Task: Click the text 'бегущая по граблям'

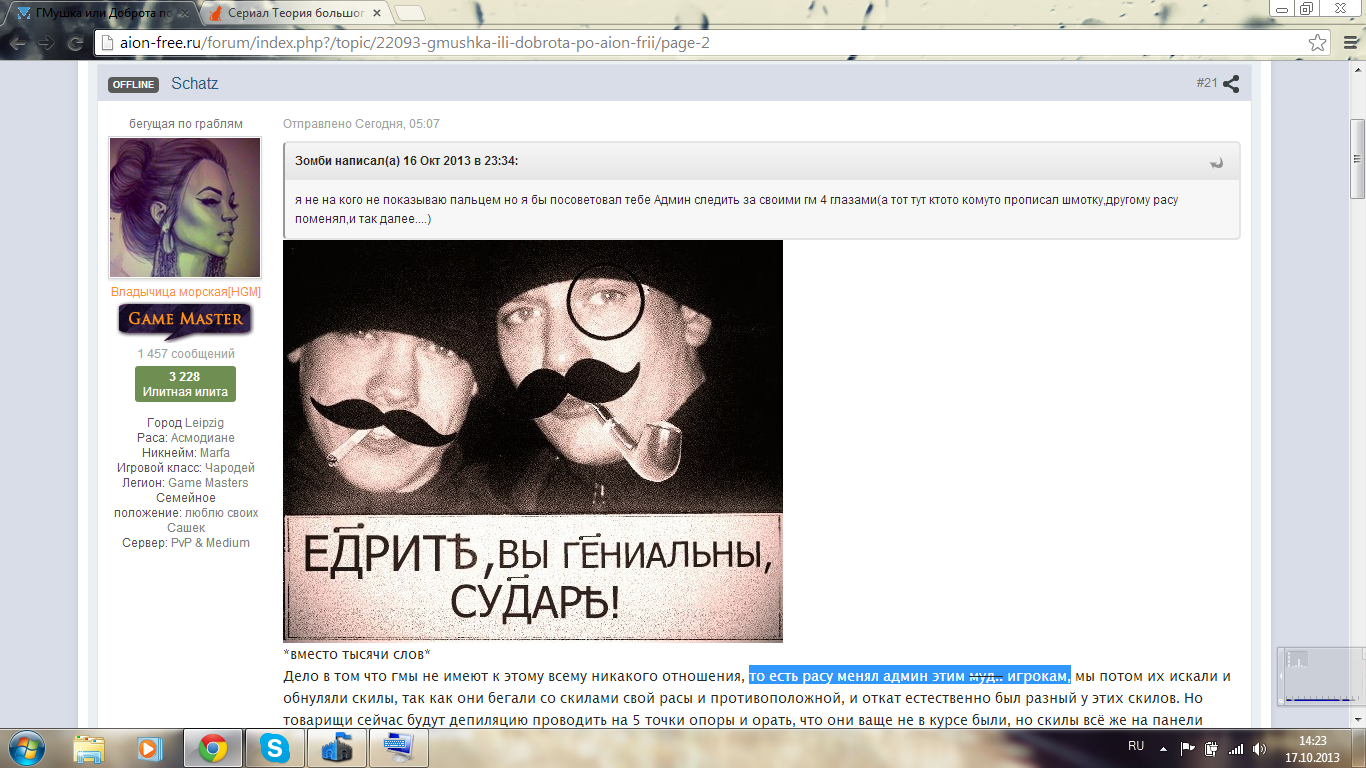Action: pos(186,124)
